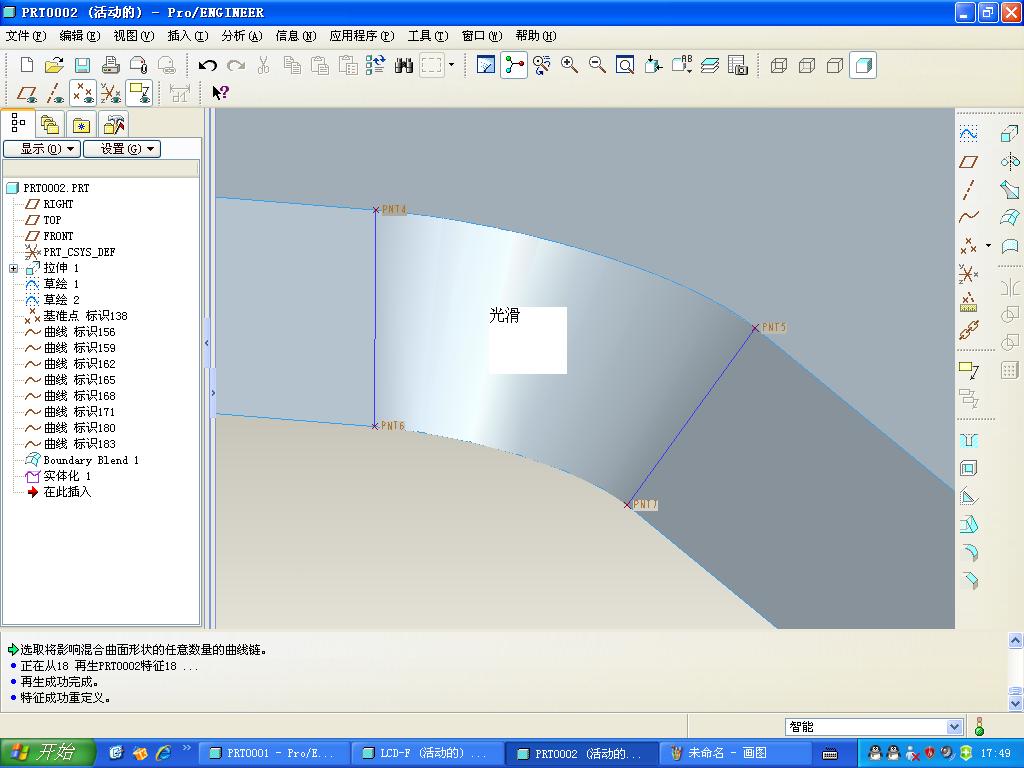1024x768 pixels.
Task: Select 曲线 标识171 in model tree
Action: [71, 412]
